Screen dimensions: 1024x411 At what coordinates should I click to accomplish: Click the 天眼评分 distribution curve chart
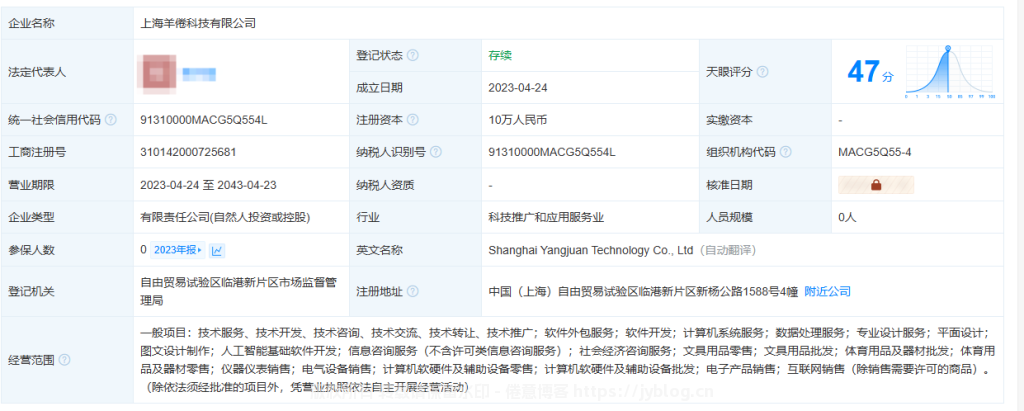click(x=948, y=72)
